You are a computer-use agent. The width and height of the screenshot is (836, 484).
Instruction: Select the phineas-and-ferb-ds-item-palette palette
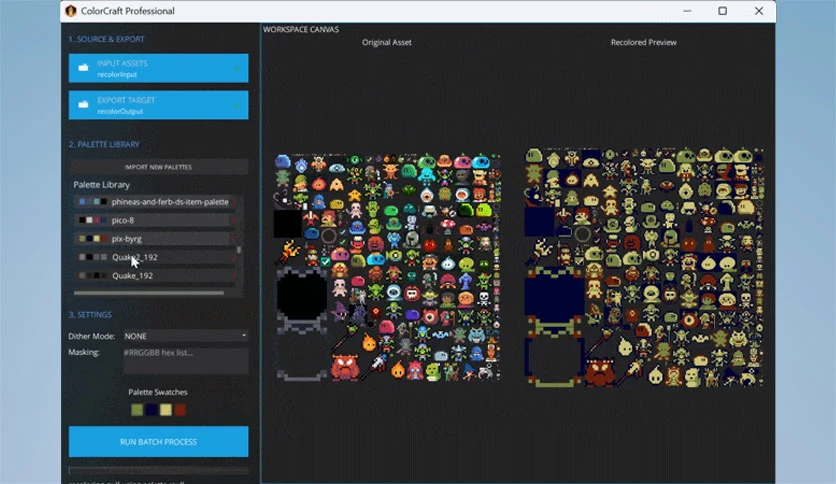click(154, 202)
